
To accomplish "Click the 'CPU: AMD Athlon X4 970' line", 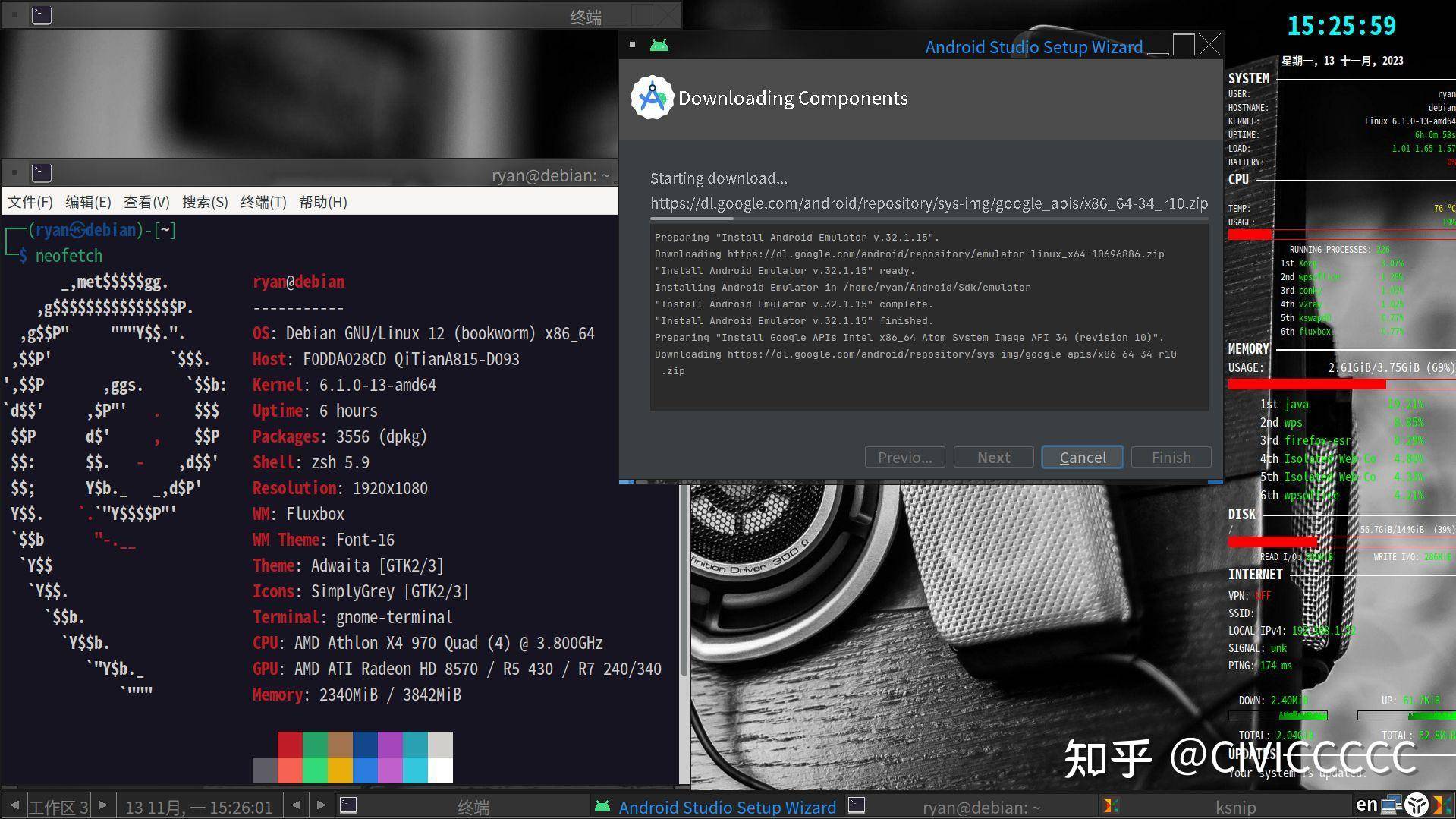I will [x=428, y=643].
